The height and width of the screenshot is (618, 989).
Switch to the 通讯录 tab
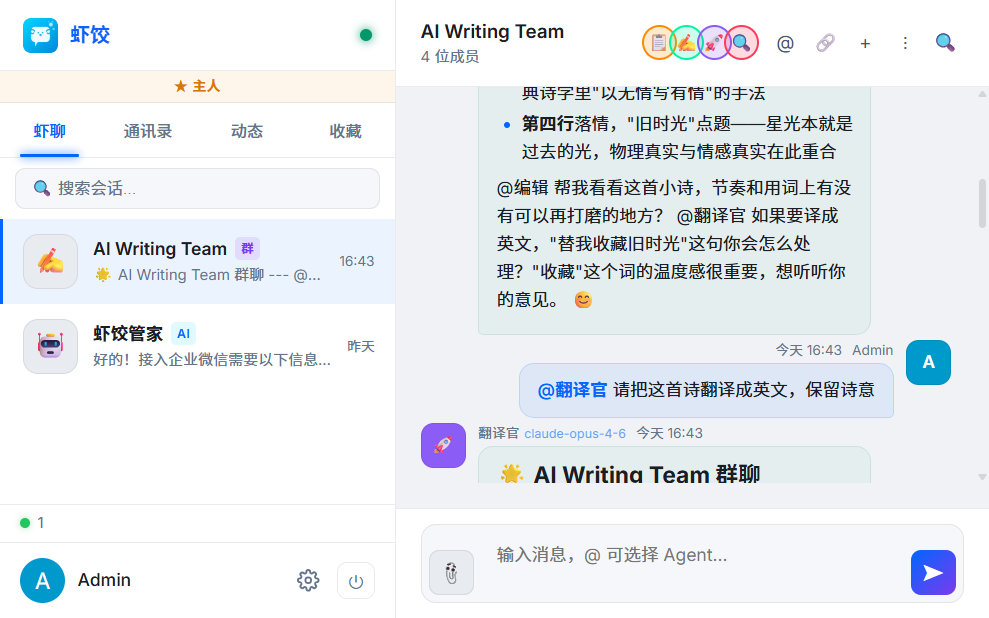point(147,131)
